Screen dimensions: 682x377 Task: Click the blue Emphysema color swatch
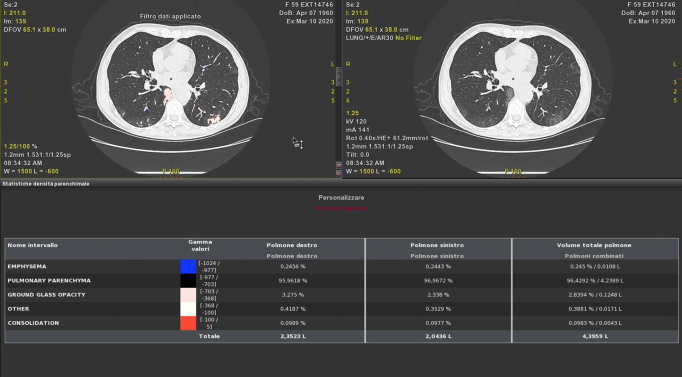(x=188, y=267)
